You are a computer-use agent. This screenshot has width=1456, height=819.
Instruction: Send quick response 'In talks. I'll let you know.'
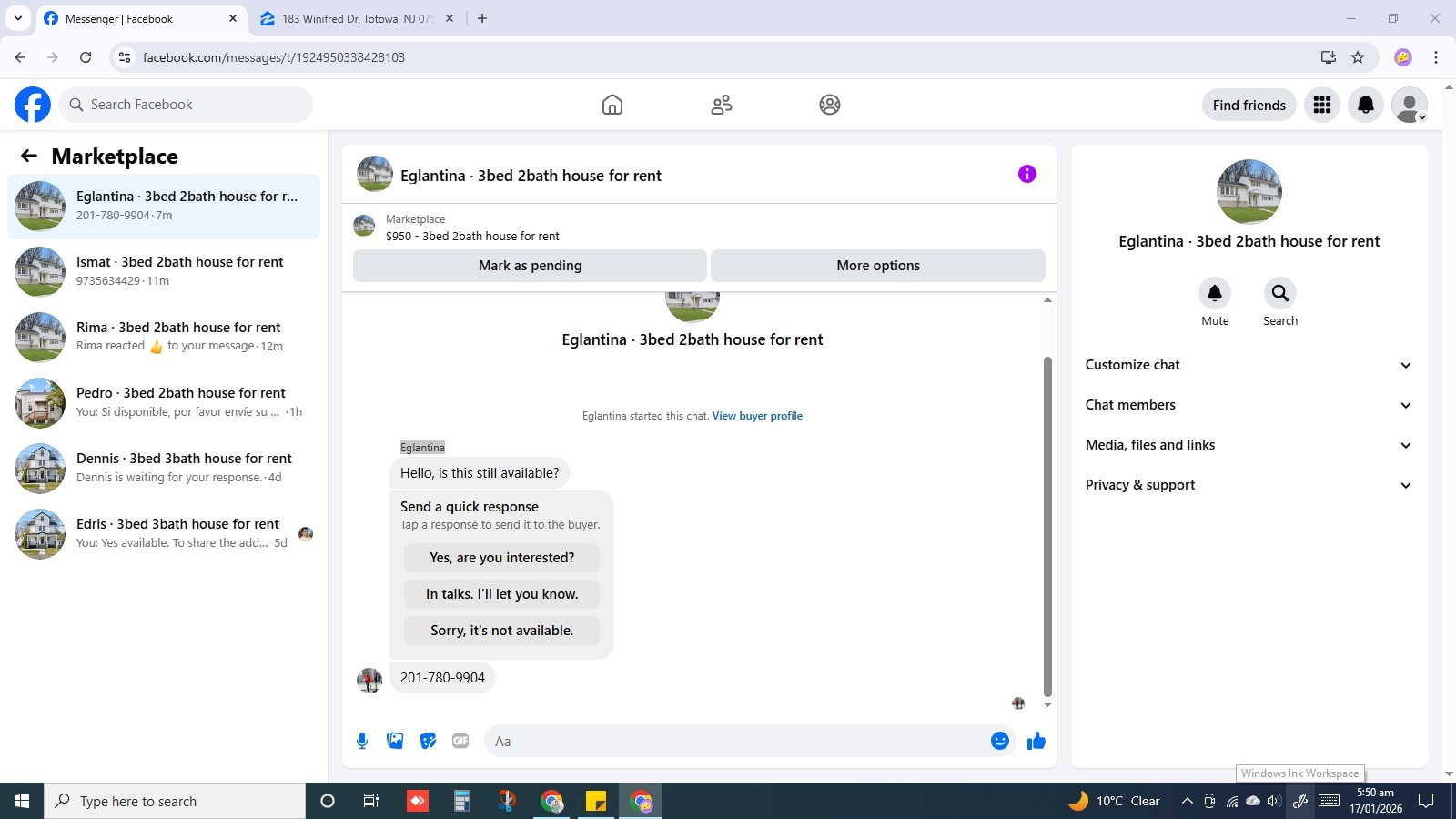[501, 594]
